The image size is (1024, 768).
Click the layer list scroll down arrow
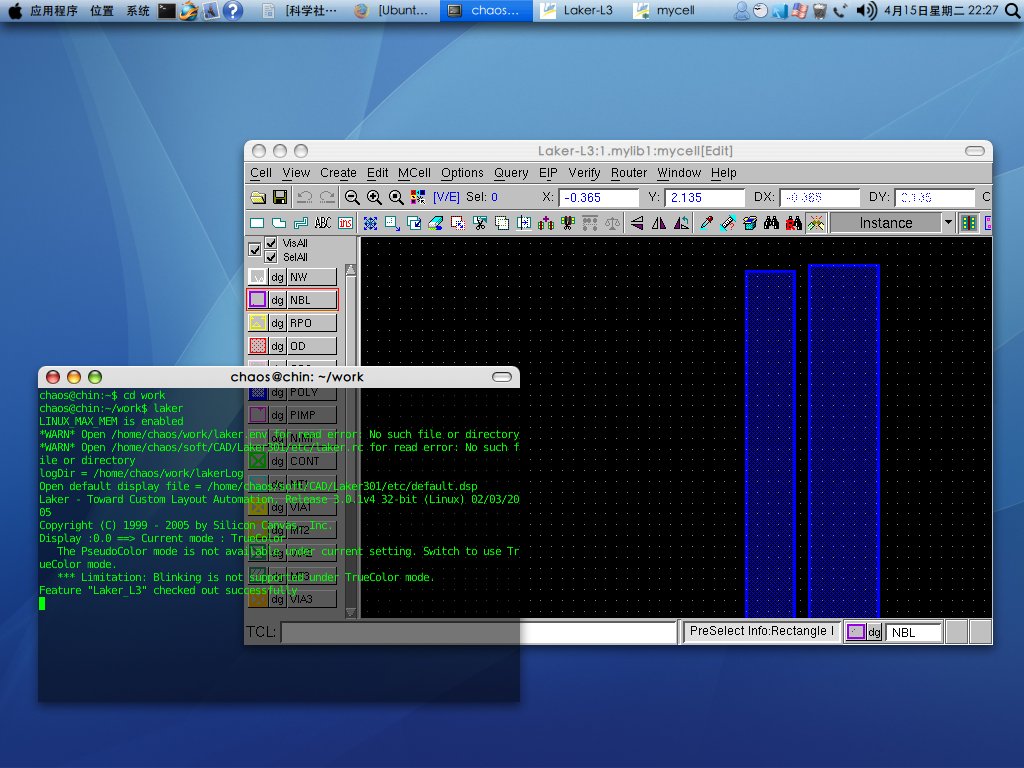click(x=351, y=612)
